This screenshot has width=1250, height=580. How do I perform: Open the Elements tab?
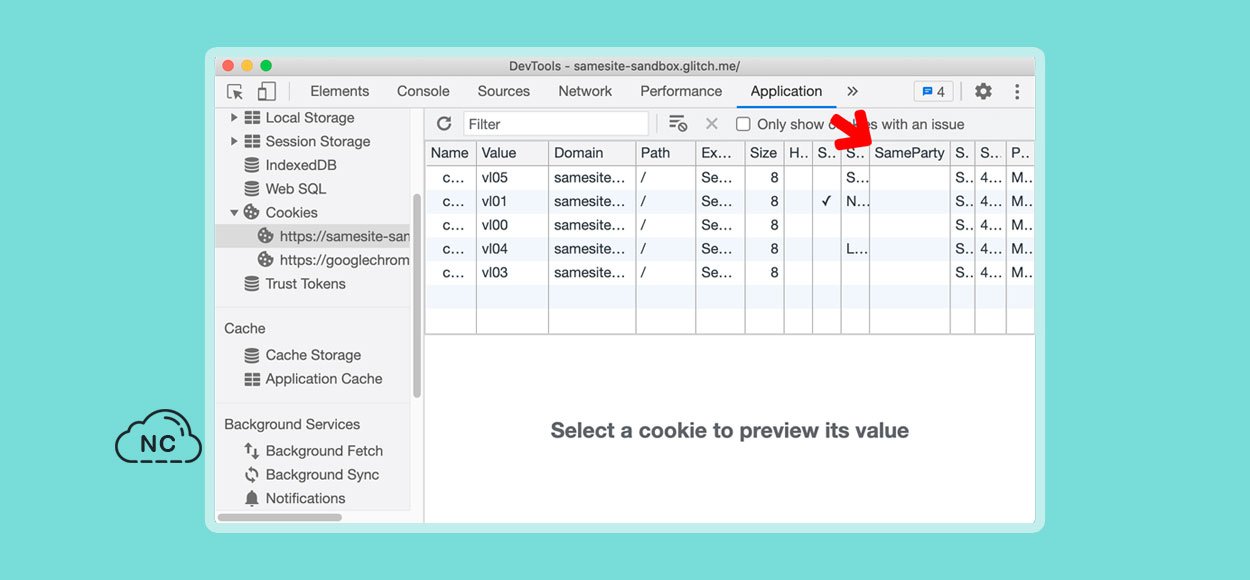click(x=340, y=91)
